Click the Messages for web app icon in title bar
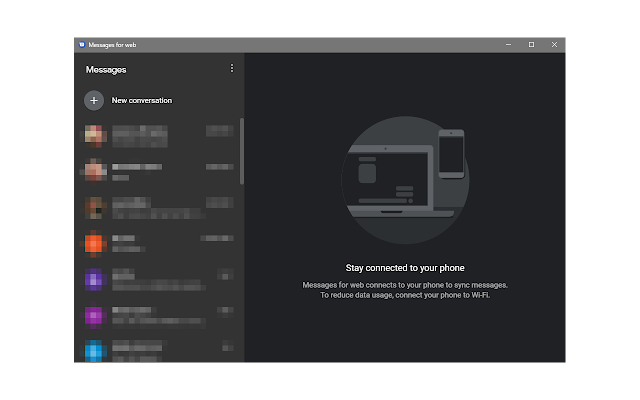Screen dimensions: 640x400 82,45
